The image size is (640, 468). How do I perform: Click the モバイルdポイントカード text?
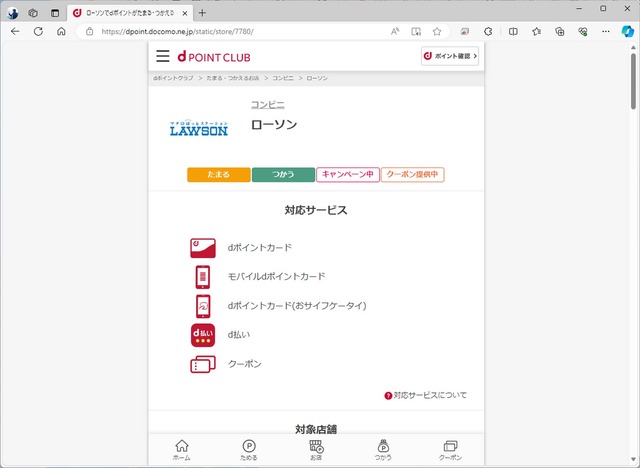(x=276, y=277)
